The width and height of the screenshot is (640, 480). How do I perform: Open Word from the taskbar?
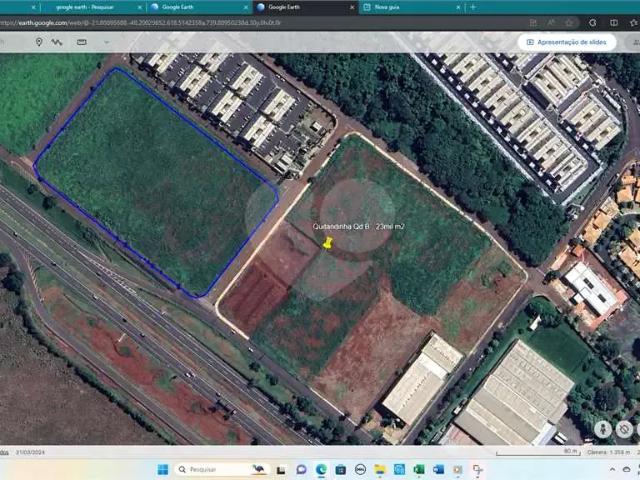[x=438, y=469]
